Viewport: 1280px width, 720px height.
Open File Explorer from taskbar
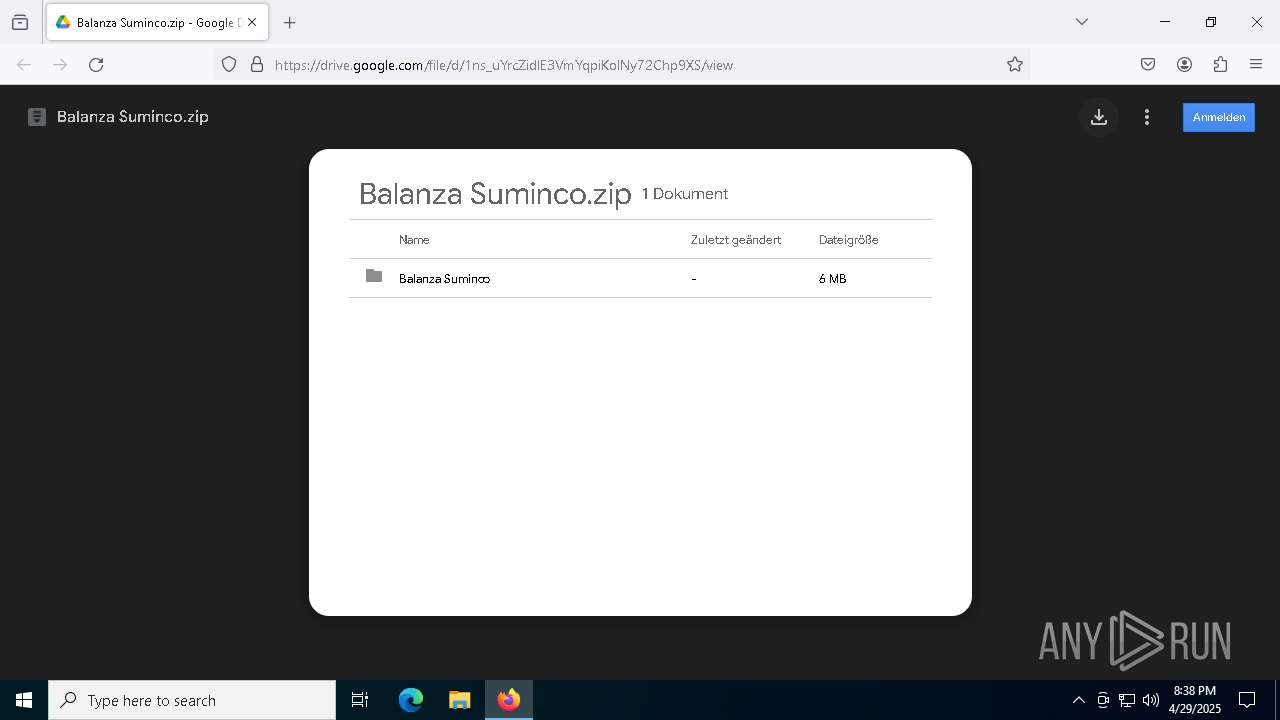459,700
